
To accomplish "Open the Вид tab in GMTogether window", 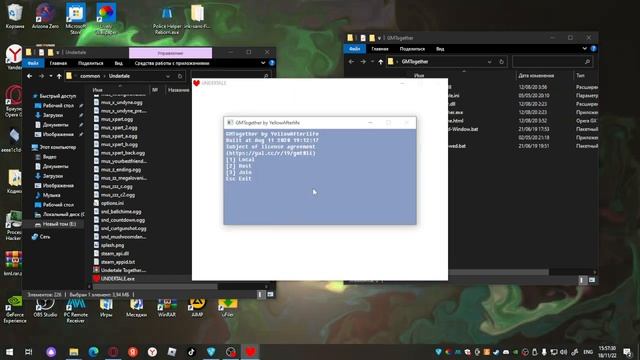I will 440,49.
